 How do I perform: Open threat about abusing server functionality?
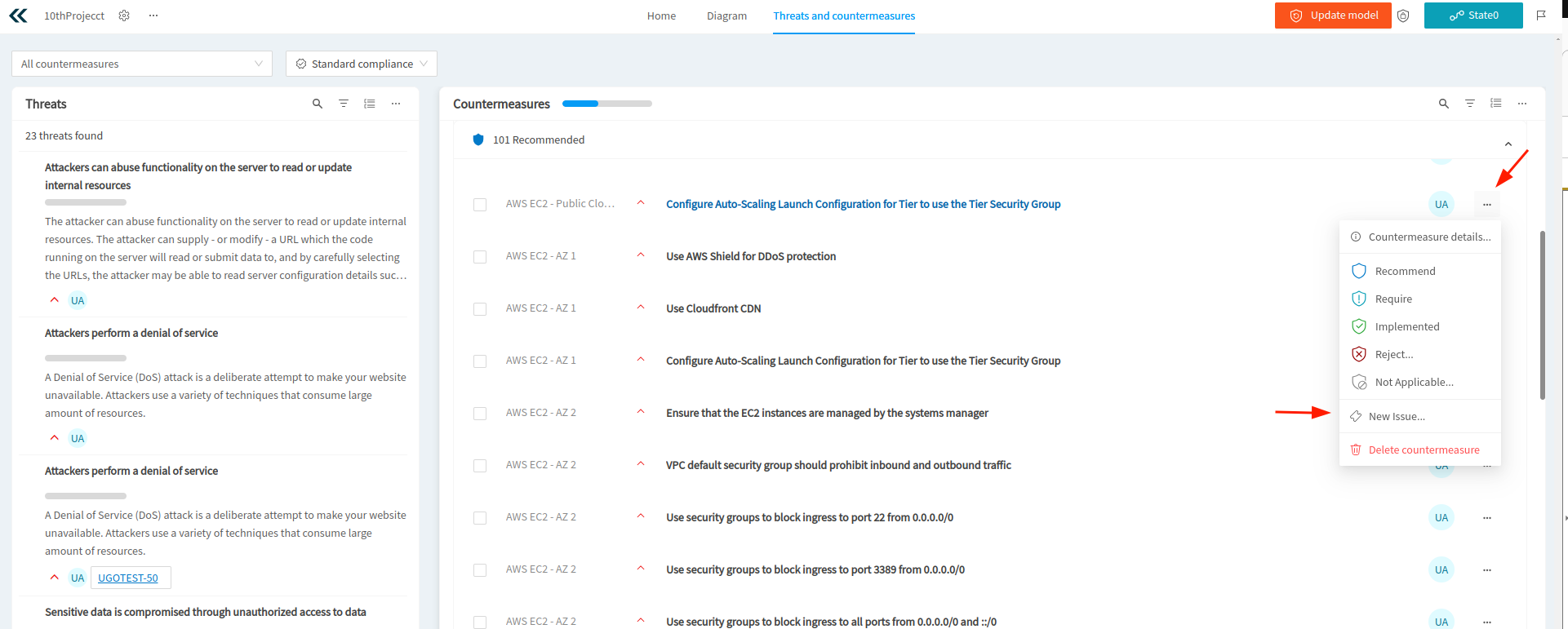(198, 176)
